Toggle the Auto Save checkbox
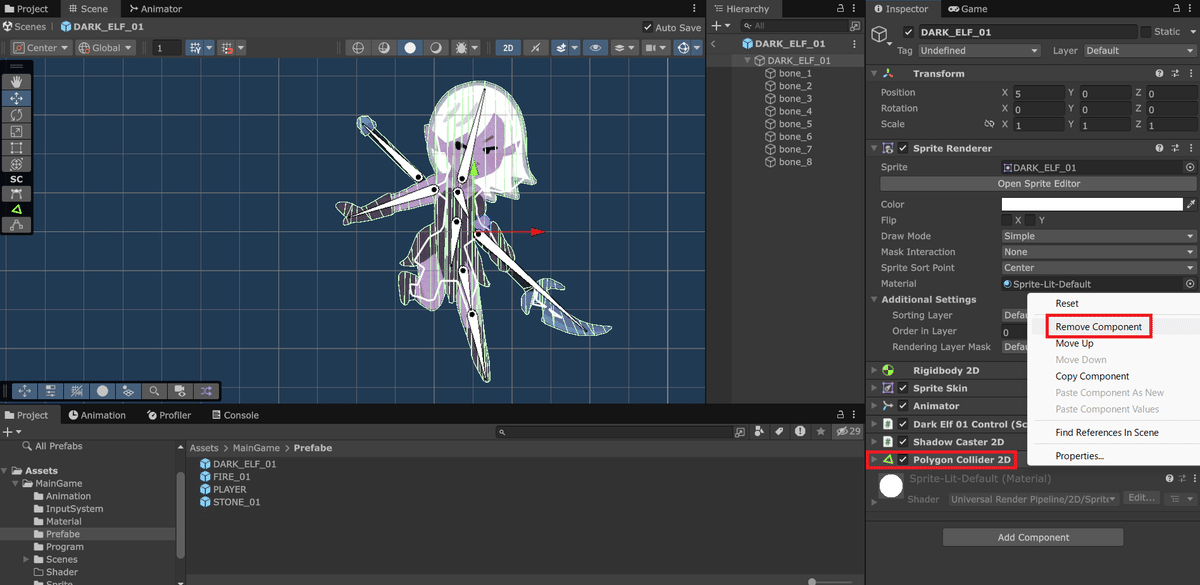1200x585 pixels. click(648, 27)
